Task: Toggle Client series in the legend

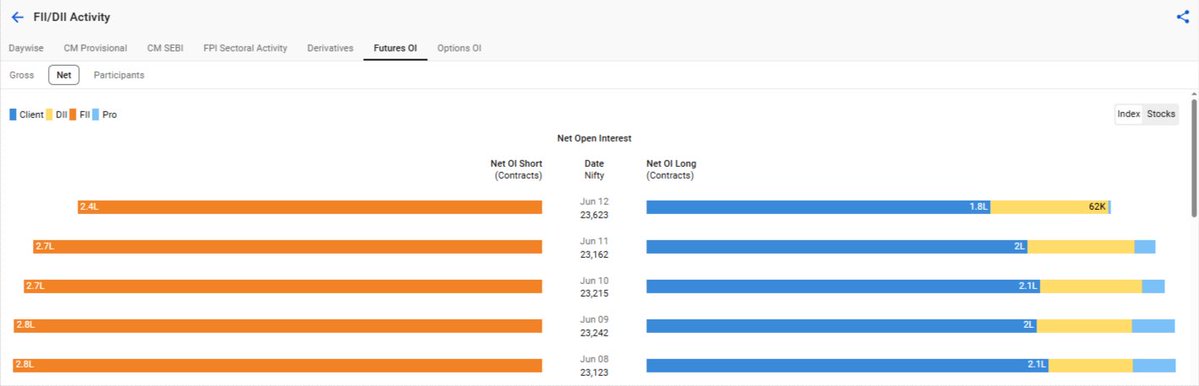Action: click(x=27, y=115)
